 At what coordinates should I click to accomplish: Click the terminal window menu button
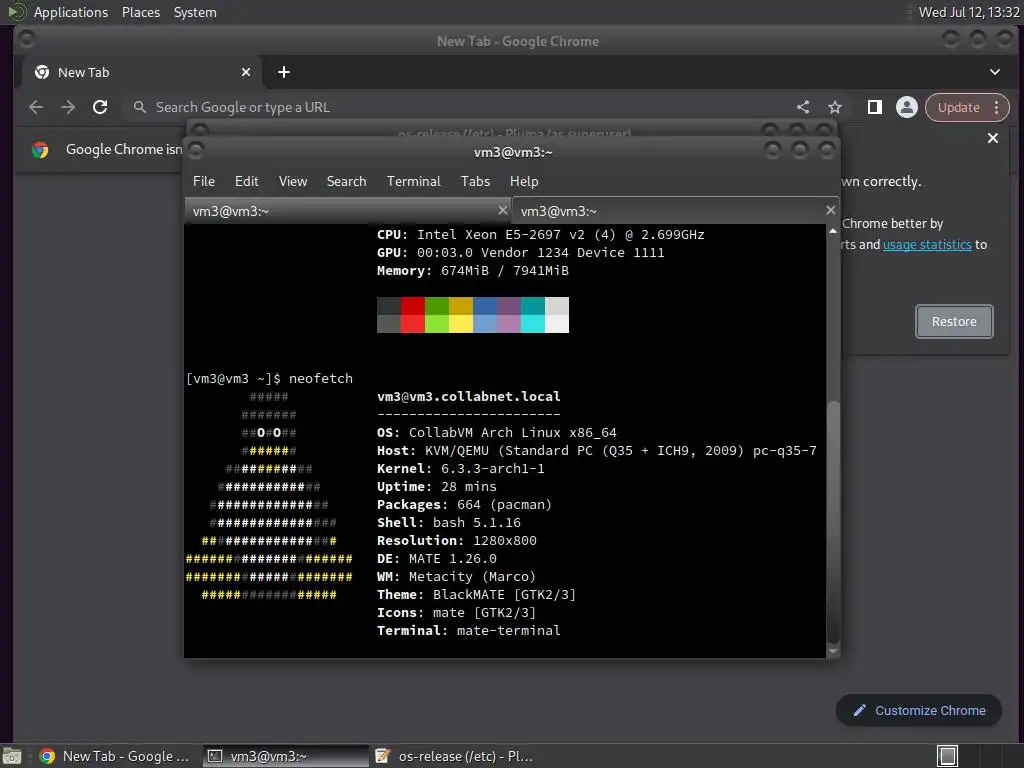tap(196, 151)
